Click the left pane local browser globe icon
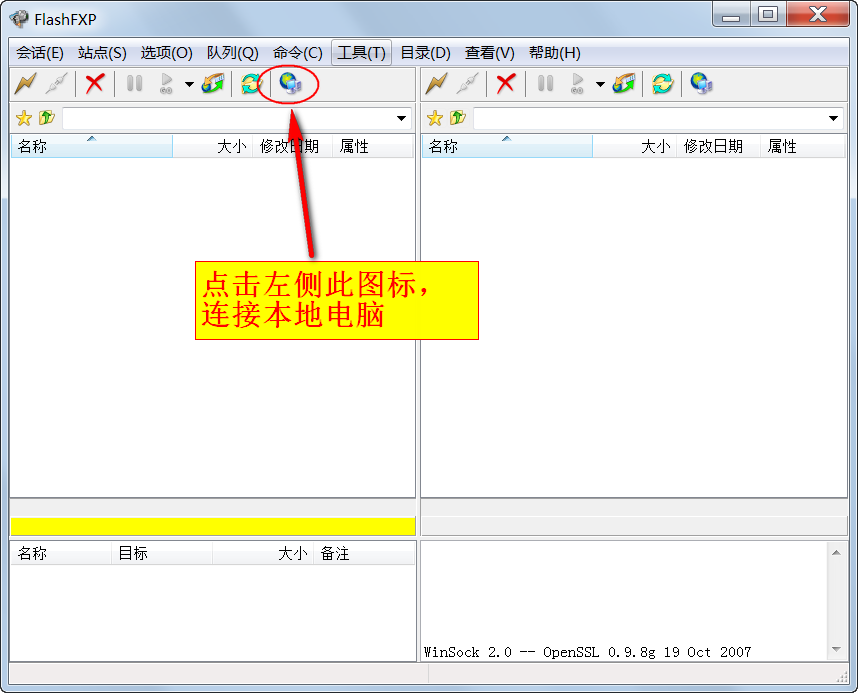The width and height of the screenshot is (858, 693). pos(290,84)
